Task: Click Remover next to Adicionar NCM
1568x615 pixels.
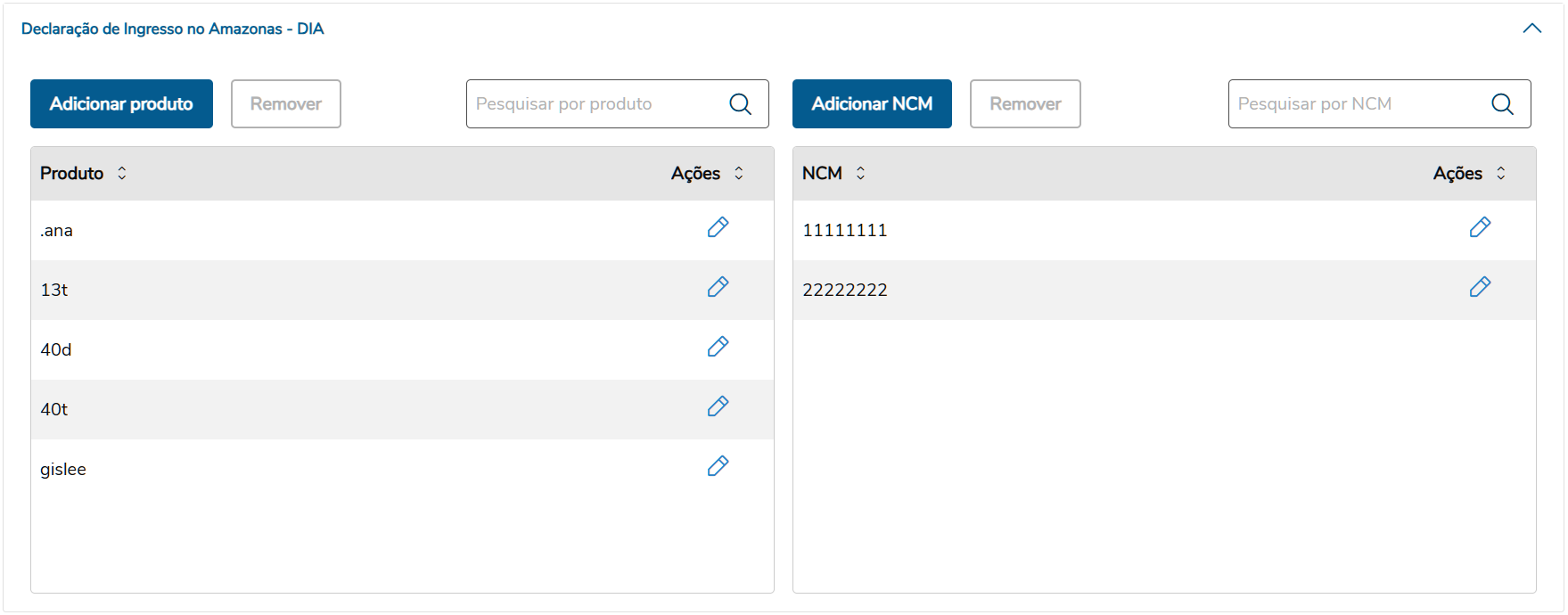Action: (1025, 104)
